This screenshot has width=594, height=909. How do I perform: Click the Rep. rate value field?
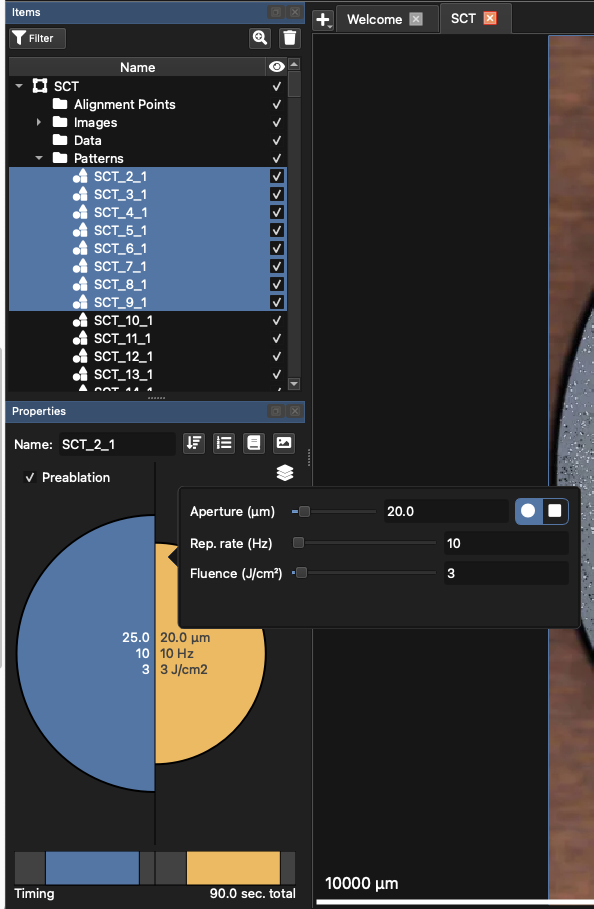[x=506, y=543]
